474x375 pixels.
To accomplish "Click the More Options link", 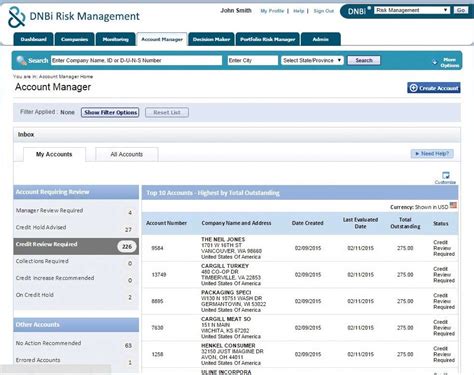I will click(x=450, y=62).
